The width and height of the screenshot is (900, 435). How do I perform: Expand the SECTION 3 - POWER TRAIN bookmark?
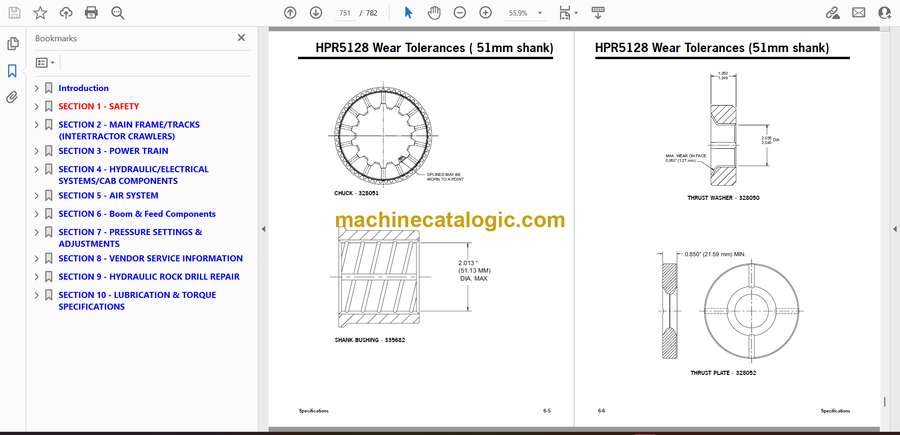click(x=37, y=152)
